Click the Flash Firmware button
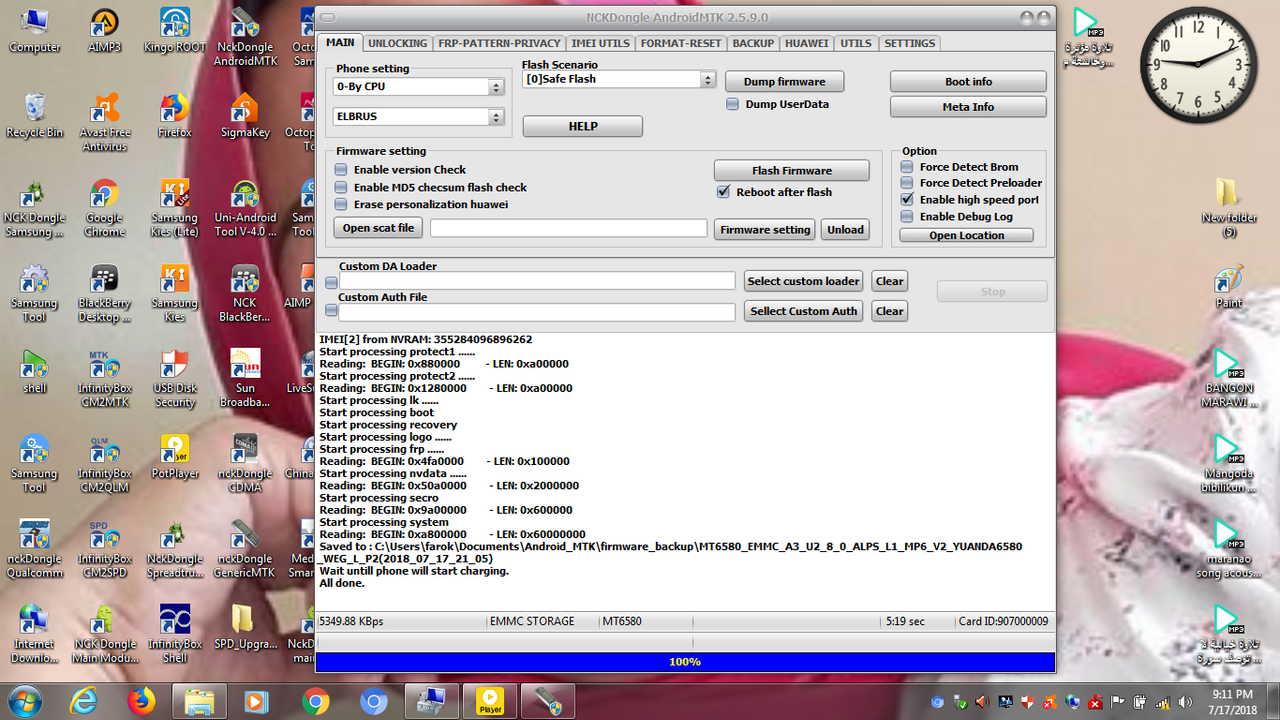1280x720 pixels. (x=792, y=171)
